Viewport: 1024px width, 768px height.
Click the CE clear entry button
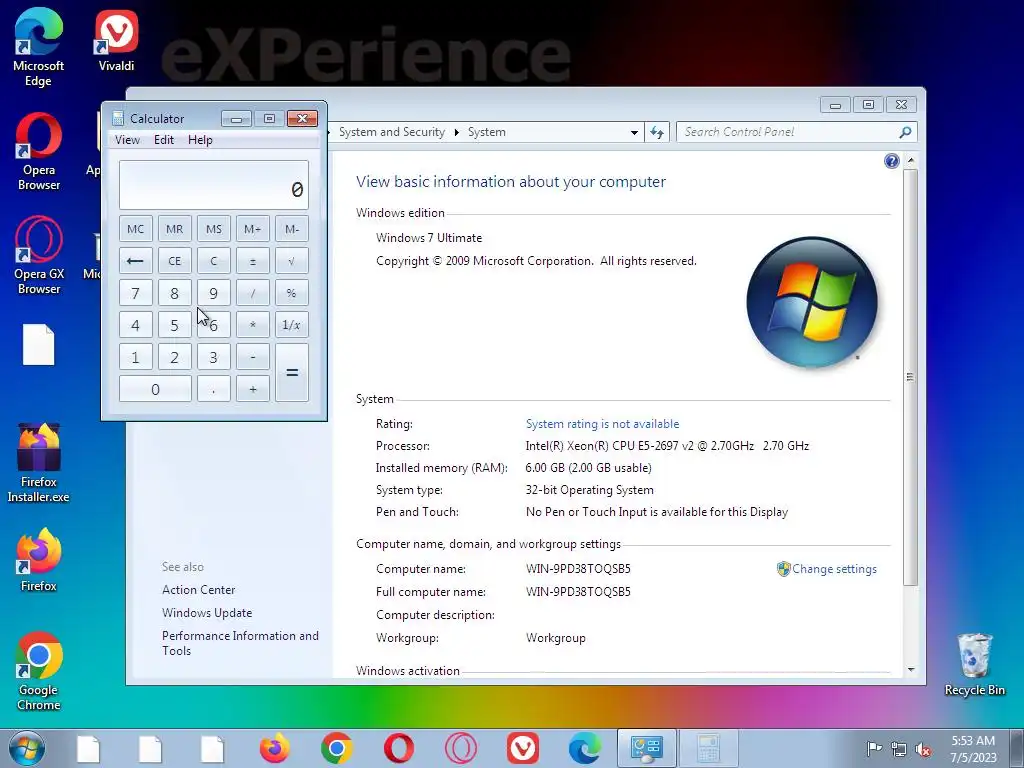[x=174, y=261]
